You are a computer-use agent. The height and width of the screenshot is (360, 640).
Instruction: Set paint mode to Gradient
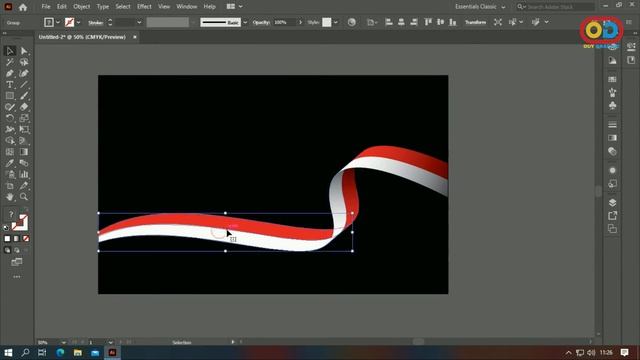16,238
